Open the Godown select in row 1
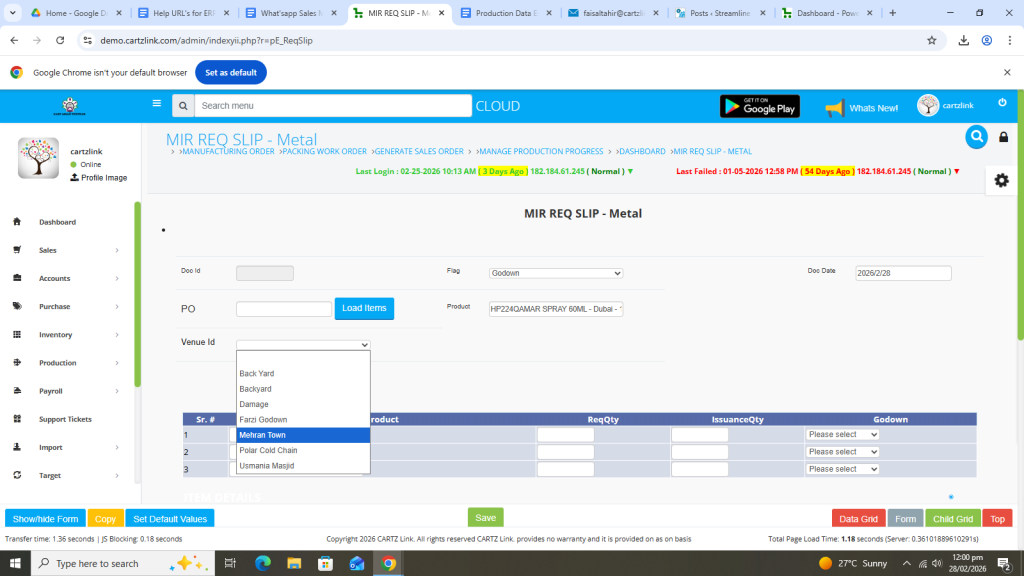 point(842,435)
